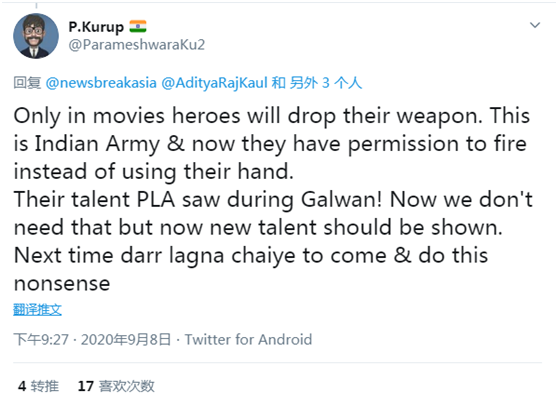The width and height of the screenshot is (558, 408).
Task: Click the word 'Galwan!' in the tweet
Action: tap(341, 200)
